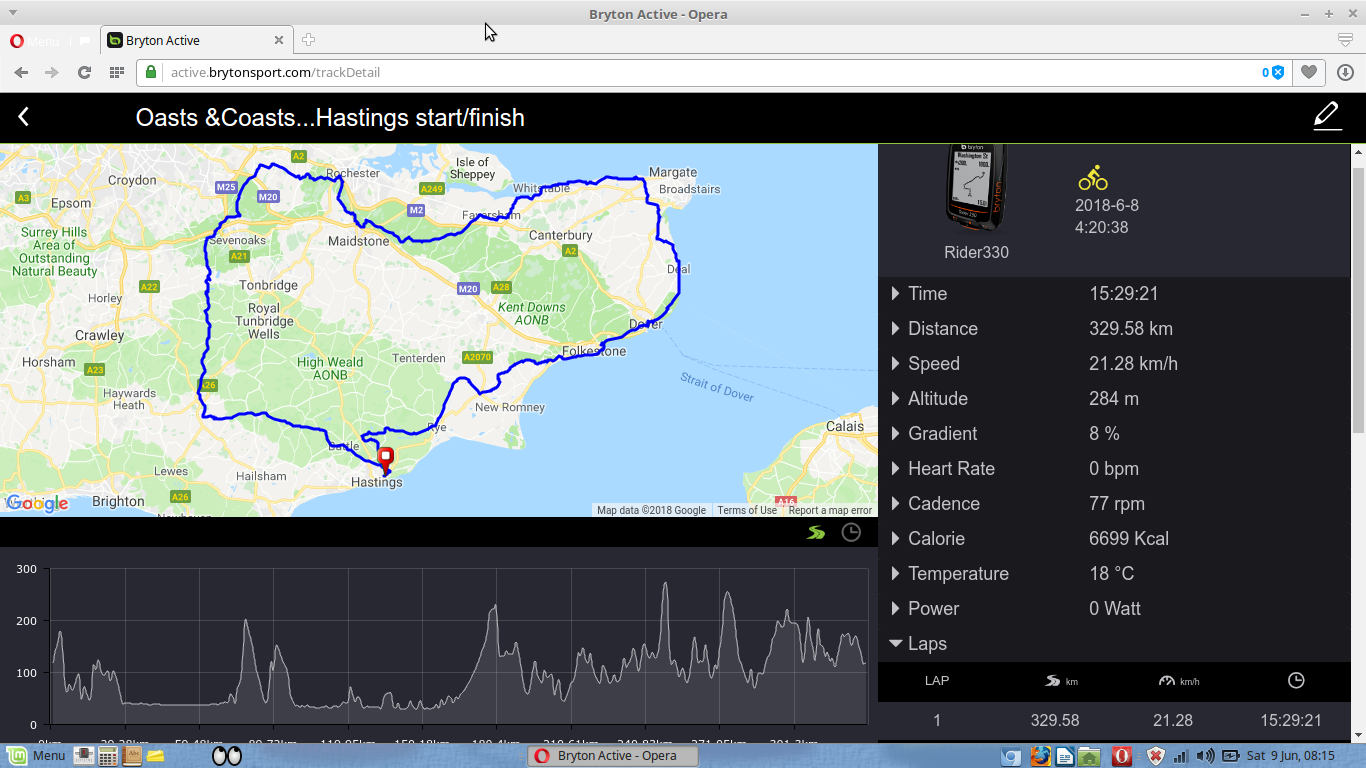Open home folder green icon in panel
This screenshot has width=1366, height=768.
[x=1088, y=756]
